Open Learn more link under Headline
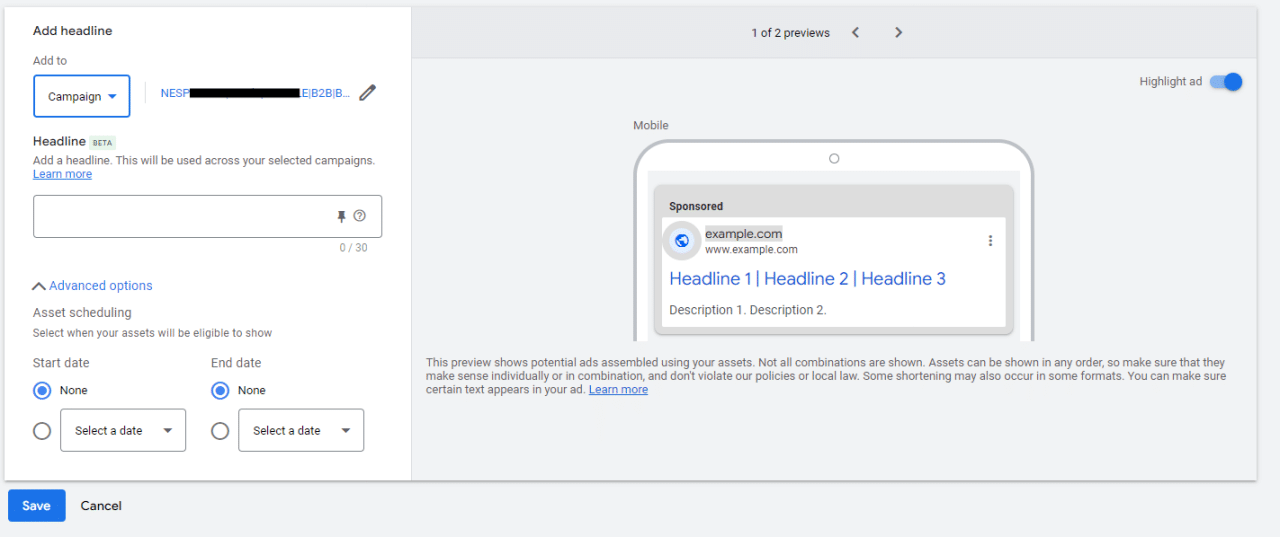 pos(62,174)
